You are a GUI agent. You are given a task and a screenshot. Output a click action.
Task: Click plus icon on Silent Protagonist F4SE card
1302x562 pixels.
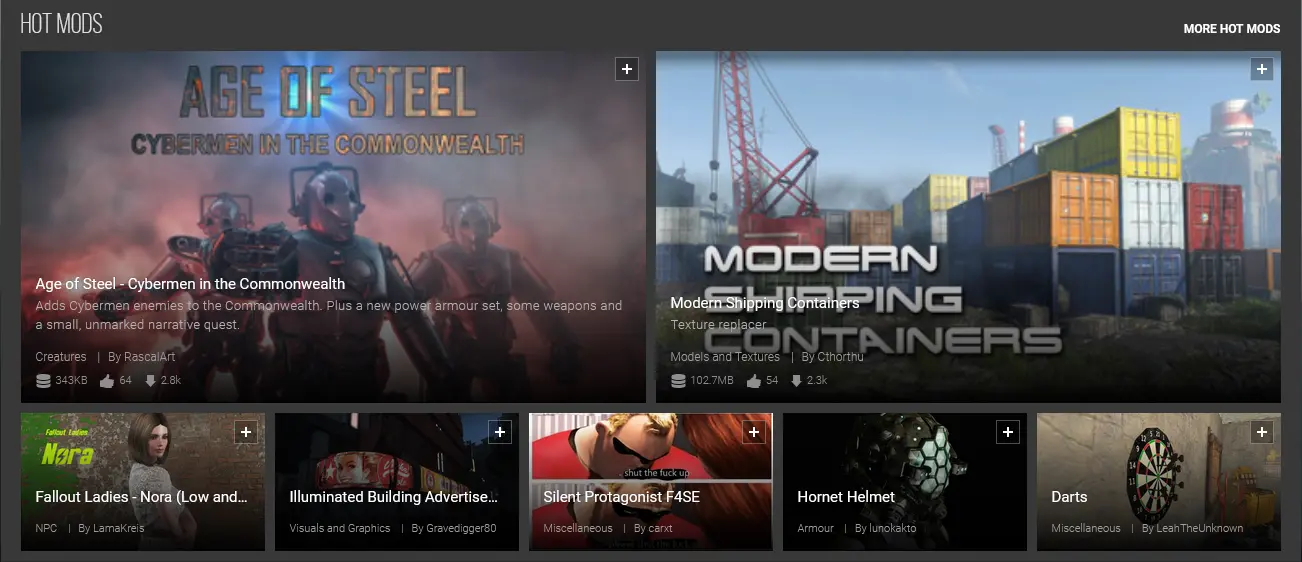pyautogui.click(x=754, y=432)
